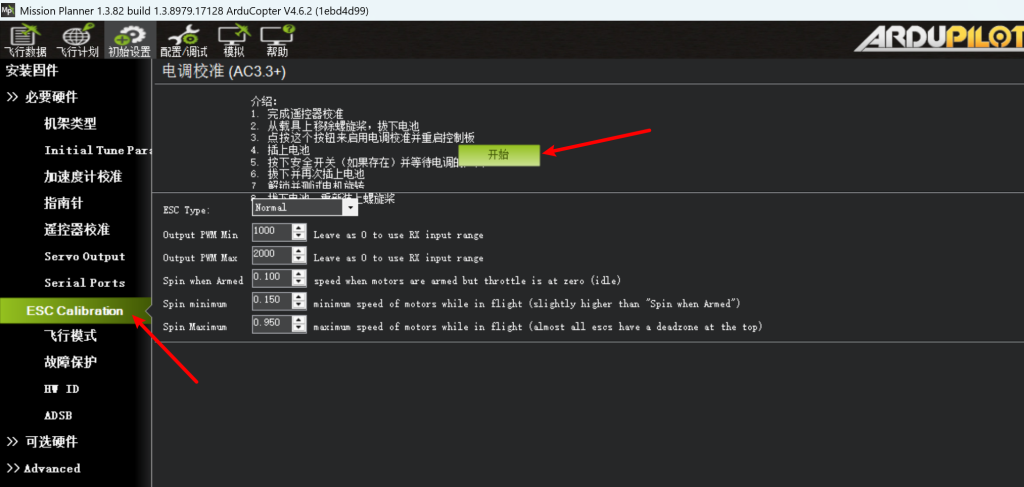
Task: Open the 飞行计划 flight plan view
Action: (x=77, y=40)
